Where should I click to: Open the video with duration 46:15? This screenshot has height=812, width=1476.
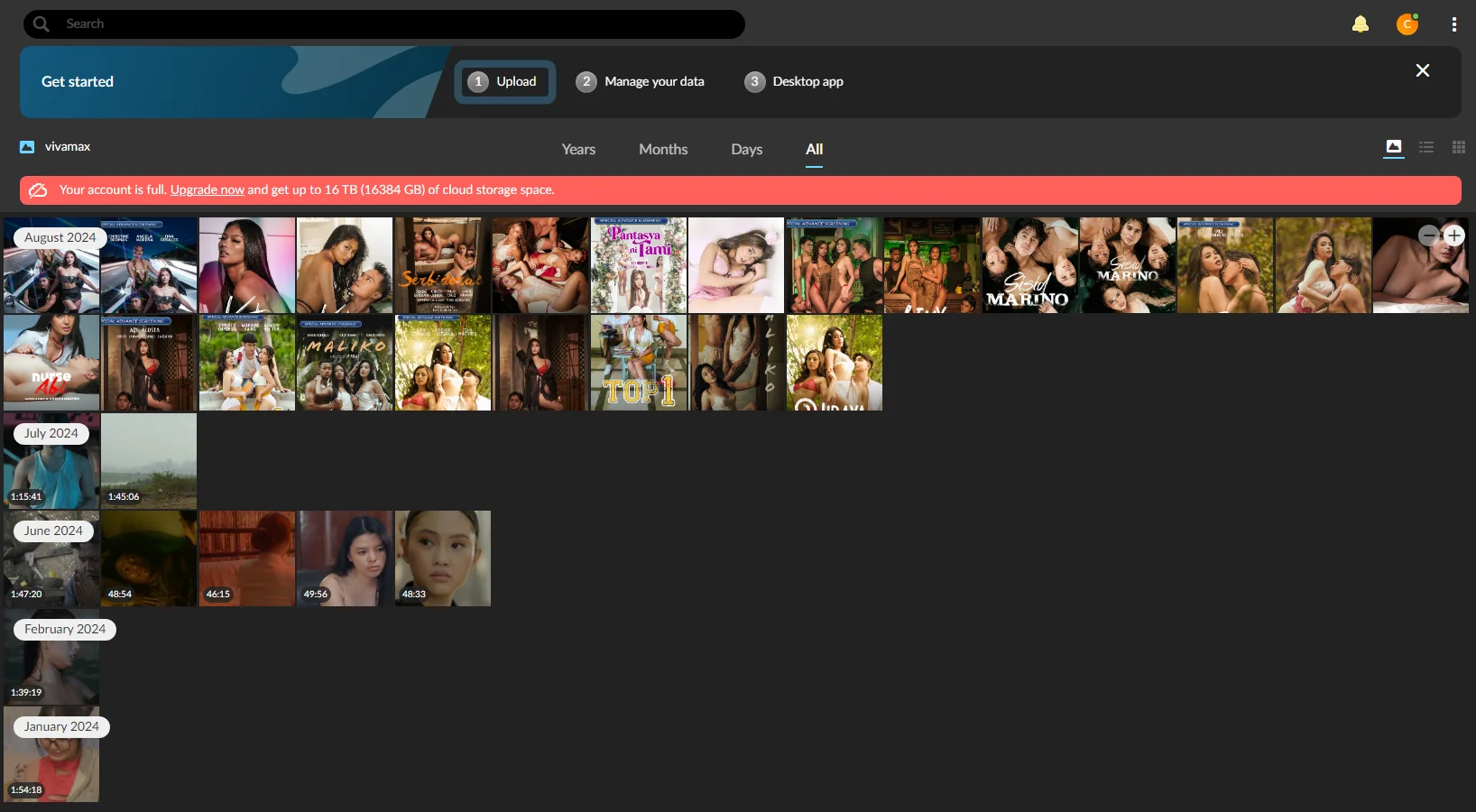point(247,558)
